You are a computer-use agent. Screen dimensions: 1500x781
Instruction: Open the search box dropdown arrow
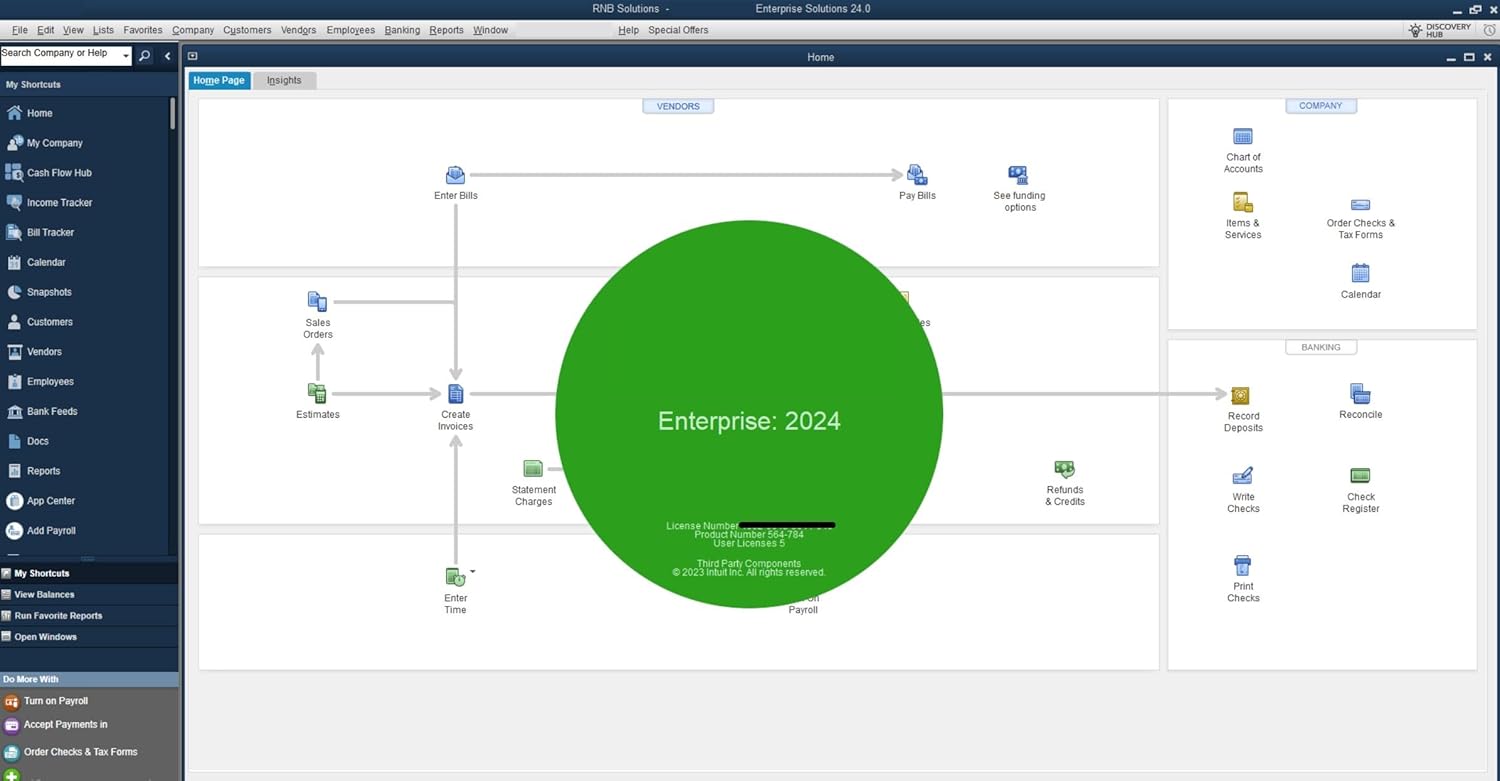point(126,57)
